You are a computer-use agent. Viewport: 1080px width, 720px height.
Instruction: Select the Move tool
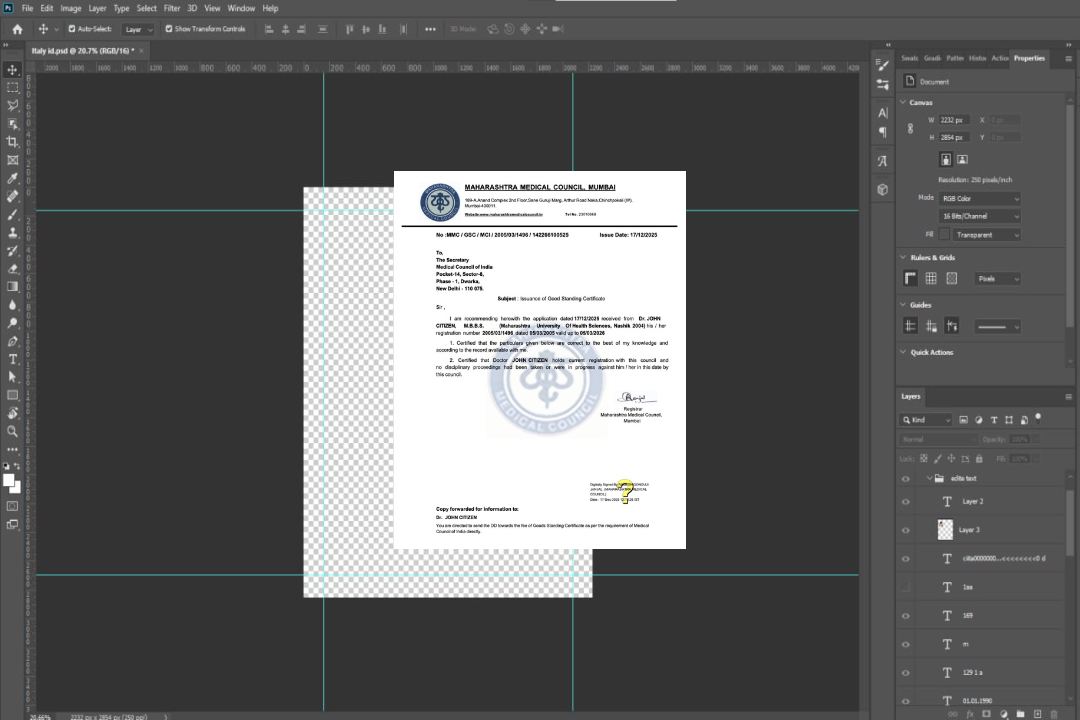12,70
